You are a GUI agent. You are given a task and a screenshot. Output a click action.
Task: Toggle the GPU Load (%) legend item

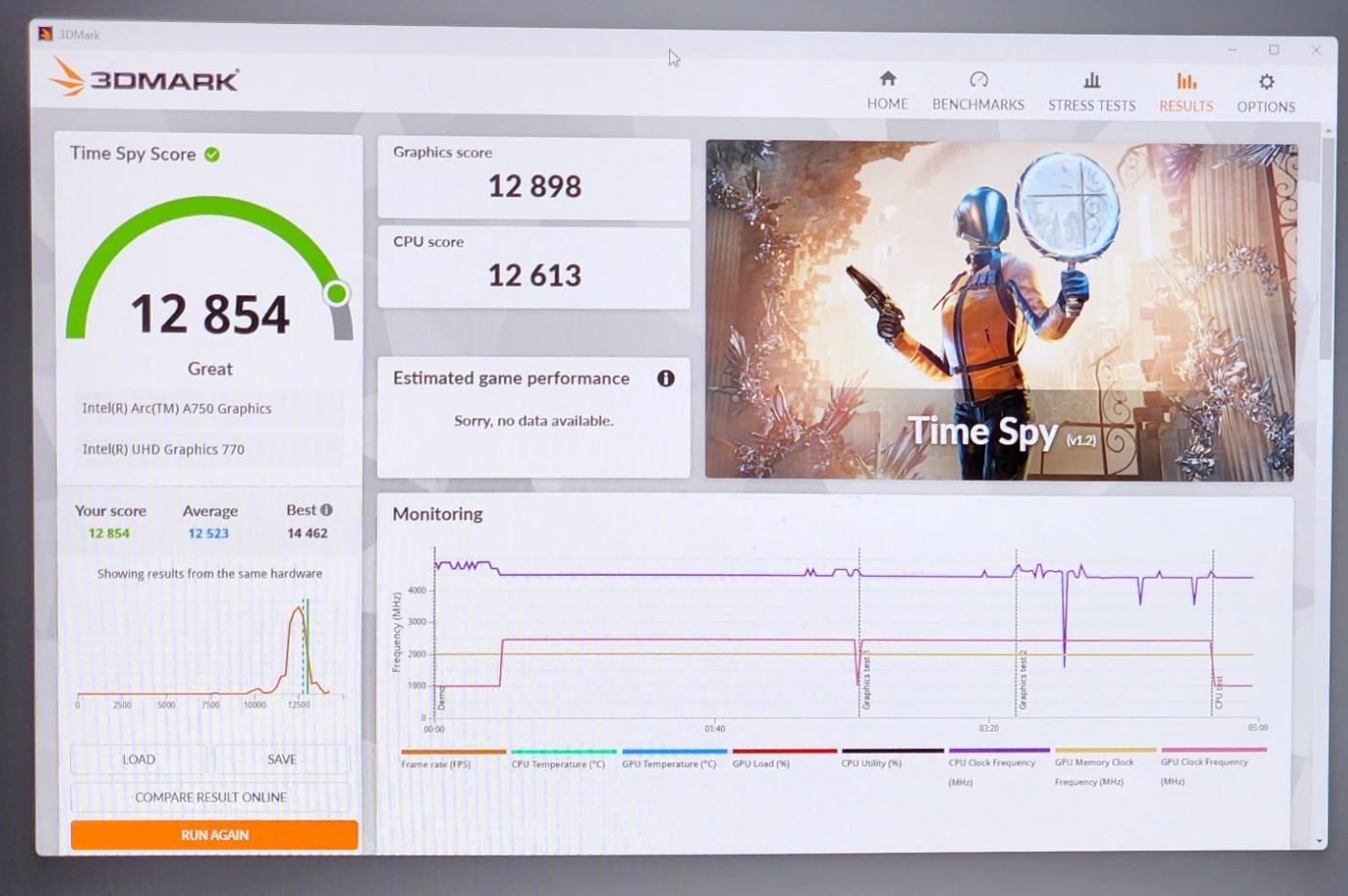pos(784,759)
